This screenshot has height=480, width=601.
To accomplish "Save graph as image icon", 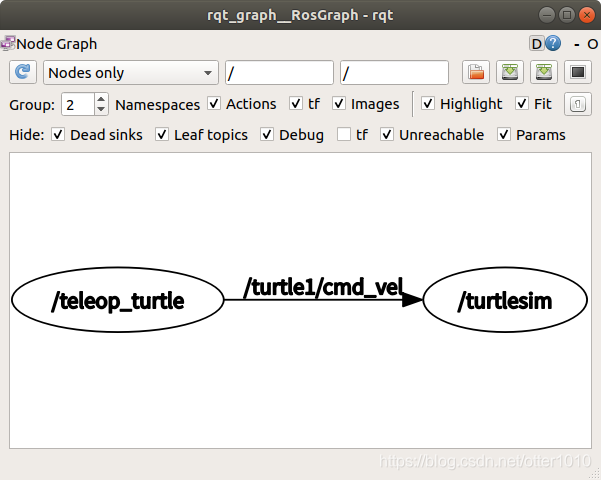I will coord(578,72).
